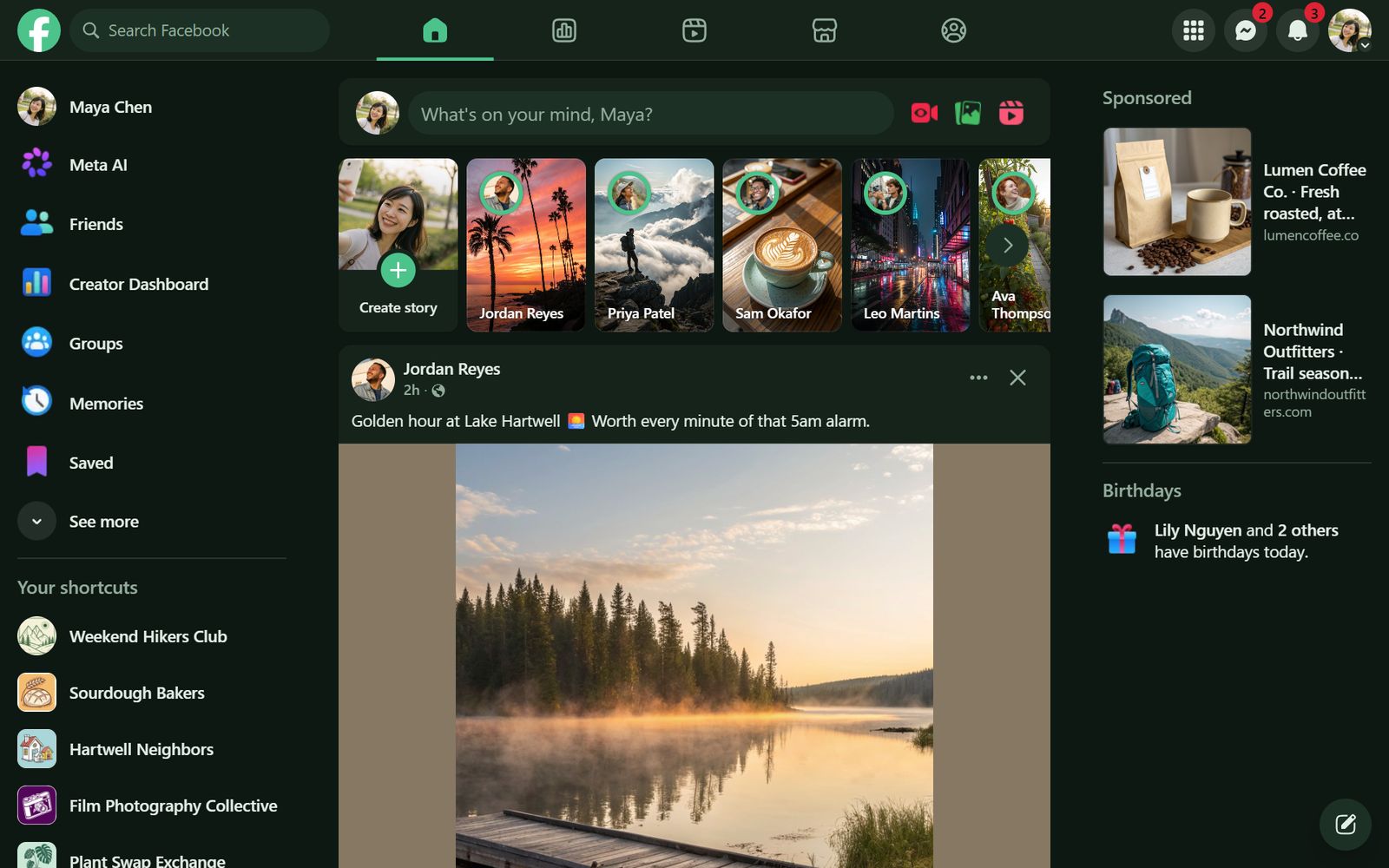Click the Facebook logo icon

39,30
